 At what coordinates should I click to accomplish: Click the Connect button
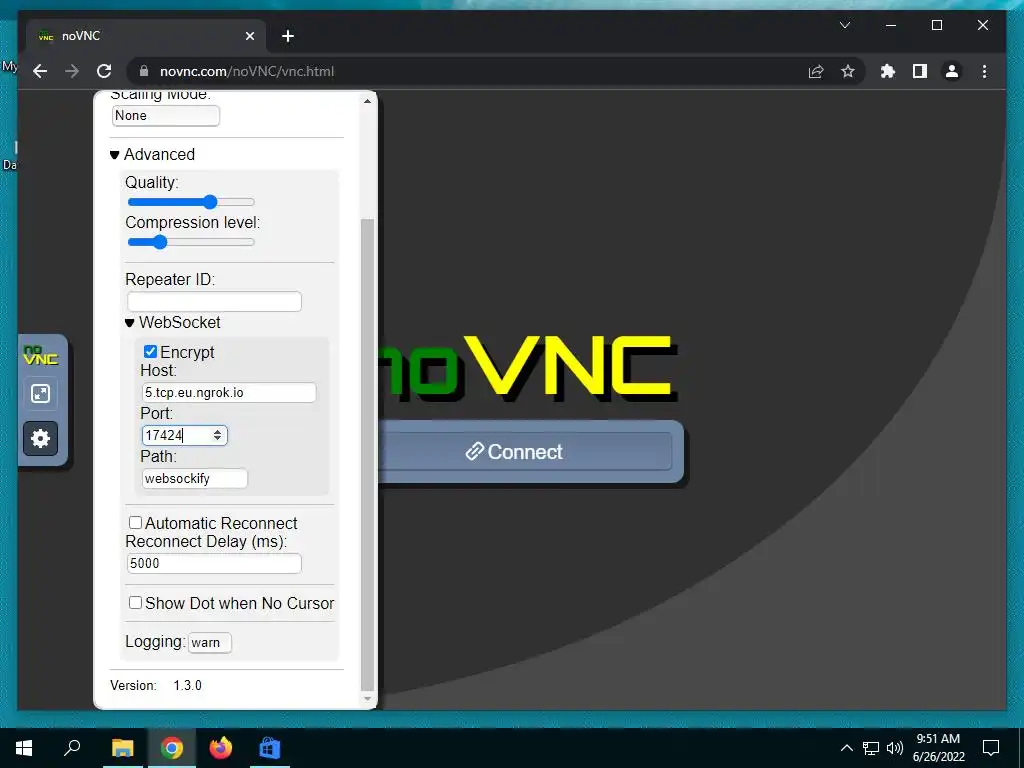(x=525, y=451)
